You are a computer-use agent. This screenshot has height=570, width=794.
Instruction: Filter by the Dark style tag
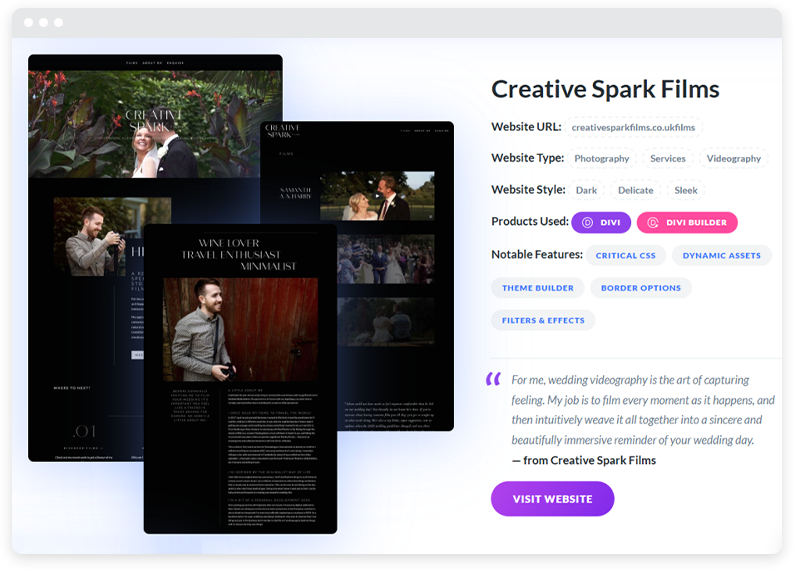pyautogui.click(x=586, y=190)
